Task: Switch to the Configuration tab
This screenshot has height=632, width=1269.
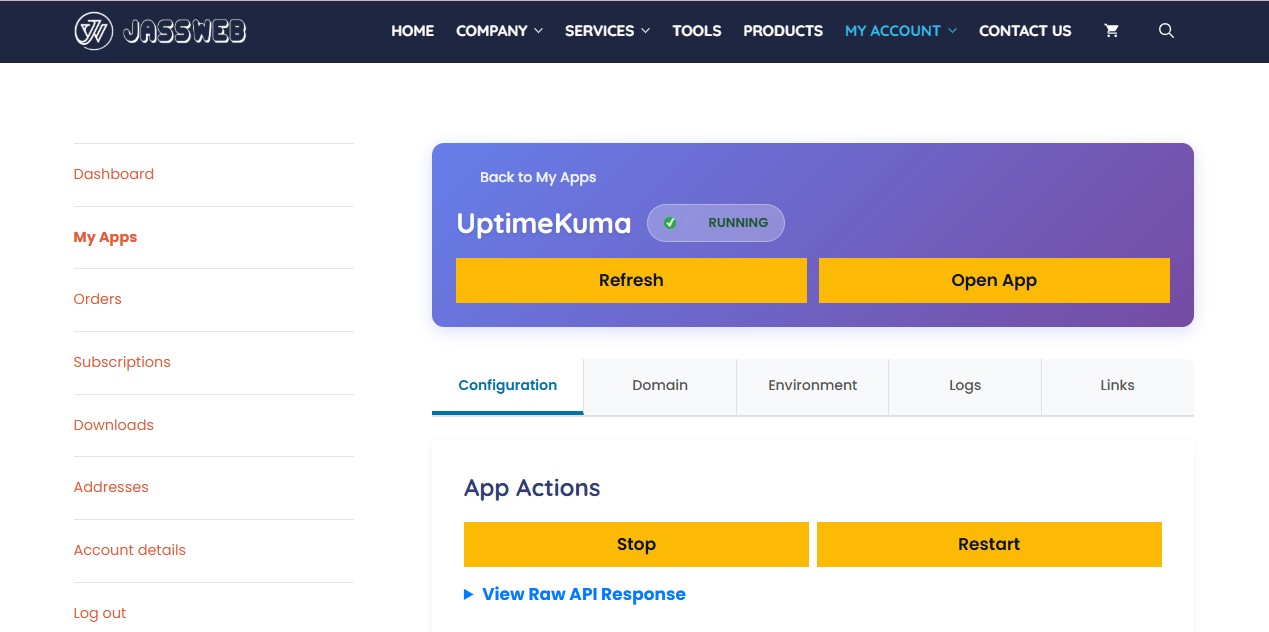Action: click(x=508, y=386)
